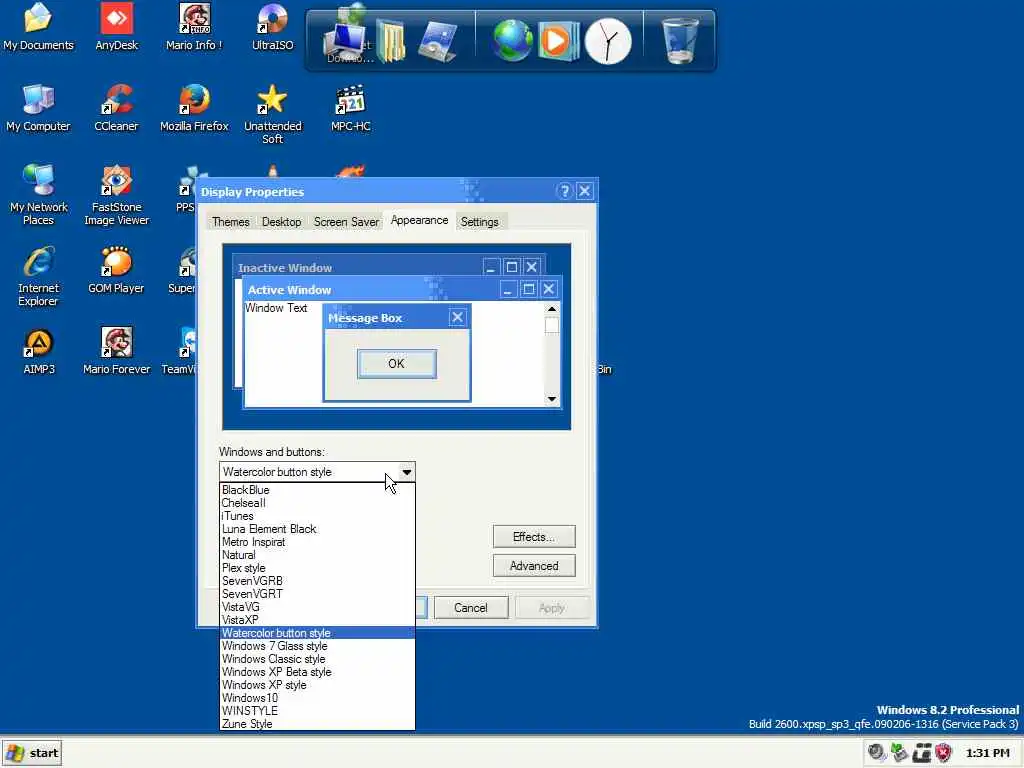This screenshot has width=1024, height=768.
Task: Open Mario Info ! shortcut
Action: pyautogui.click(x=194, y=27)
